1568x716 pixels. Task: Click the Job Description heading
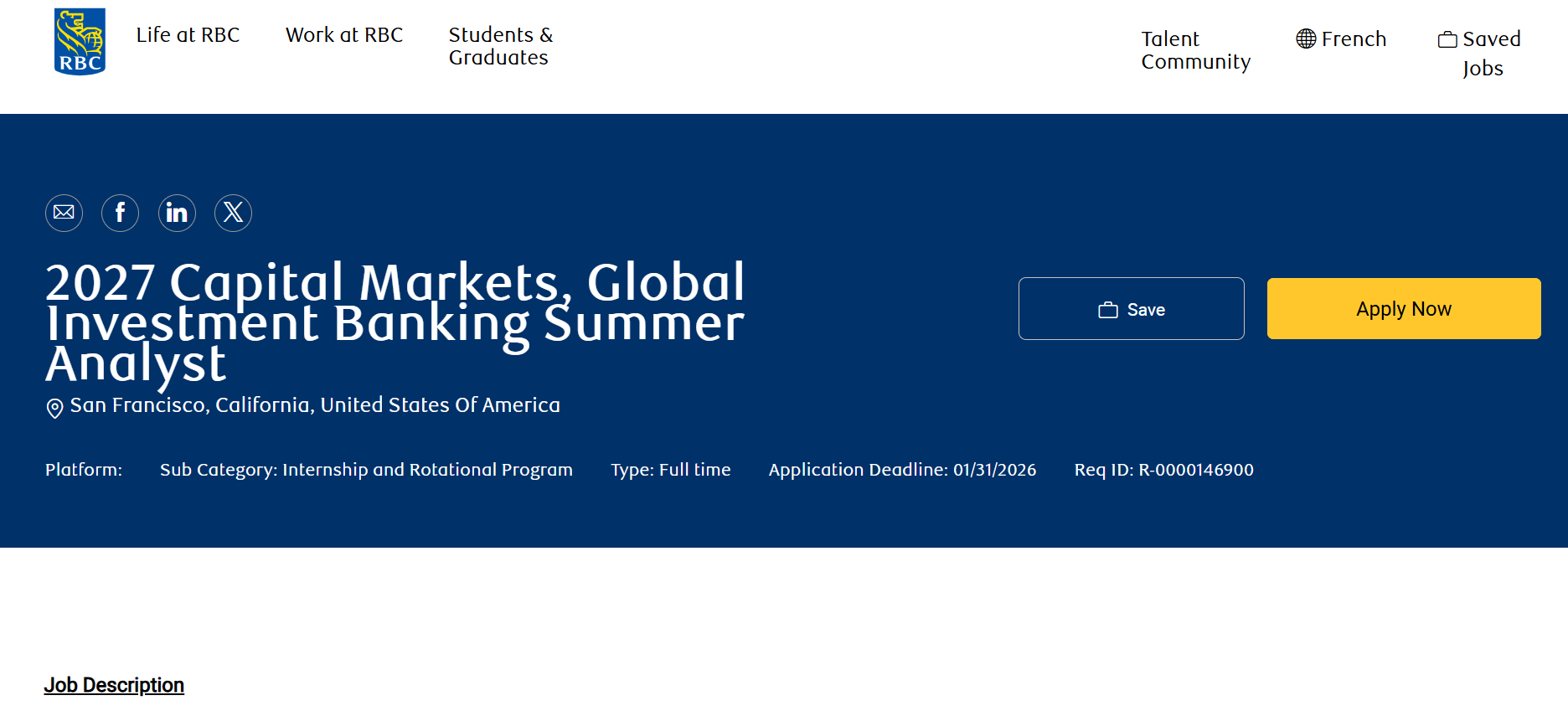pos(114,685)
